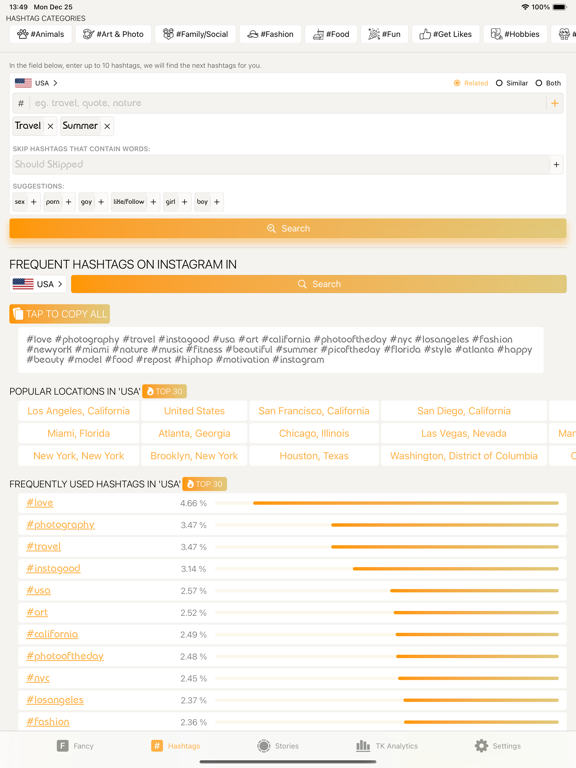Image resolution: width=576 pixels, height=768 pixels.
Task: Add 'gay' suggestion to skipped words
Action: (101, 202)
